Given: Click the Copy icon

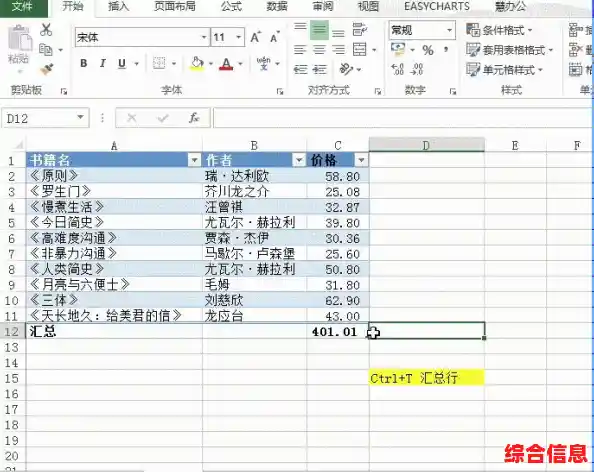Looking at the screenshot, I should point(46,49).
